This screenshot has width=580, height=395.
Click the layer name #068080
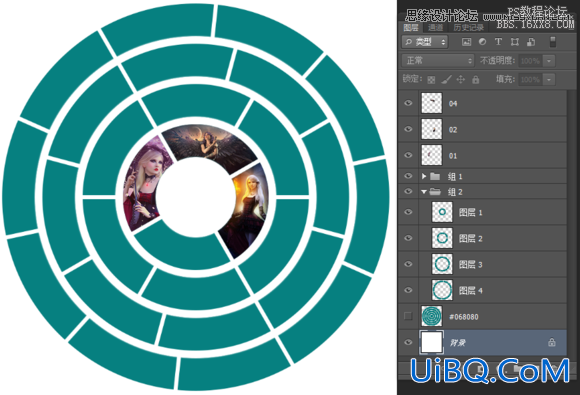click(463, 317)
